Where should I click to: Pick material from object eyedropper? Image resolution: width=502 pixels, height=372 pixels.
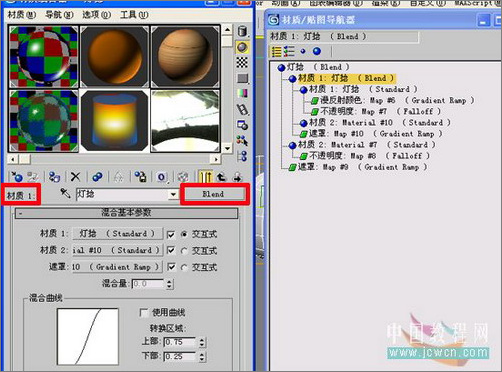pos(65,193)
